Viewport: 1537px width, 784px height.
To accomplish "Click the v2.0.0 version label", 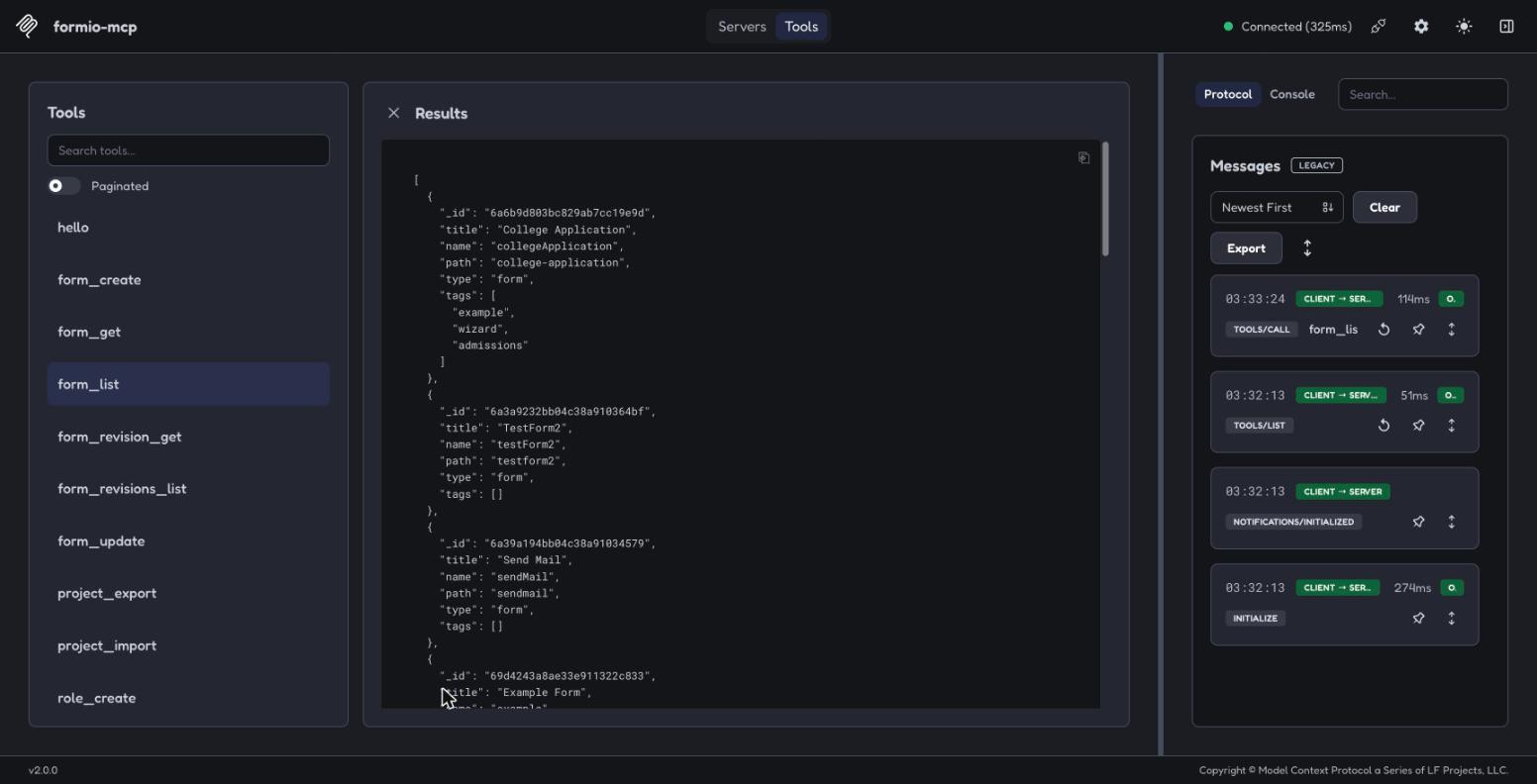I will 43,770.
